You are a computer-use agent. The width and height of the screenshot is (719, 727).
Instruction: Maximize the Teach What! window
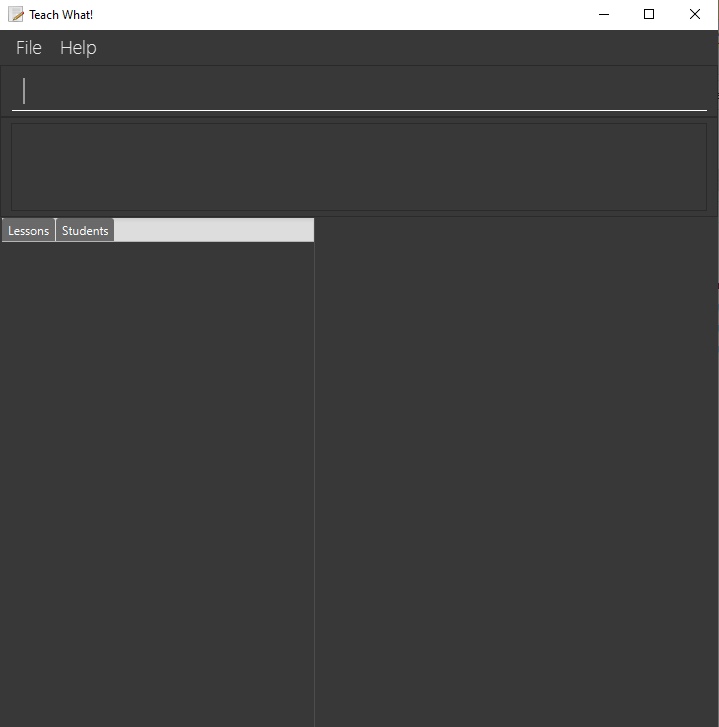tap(649, 14)
